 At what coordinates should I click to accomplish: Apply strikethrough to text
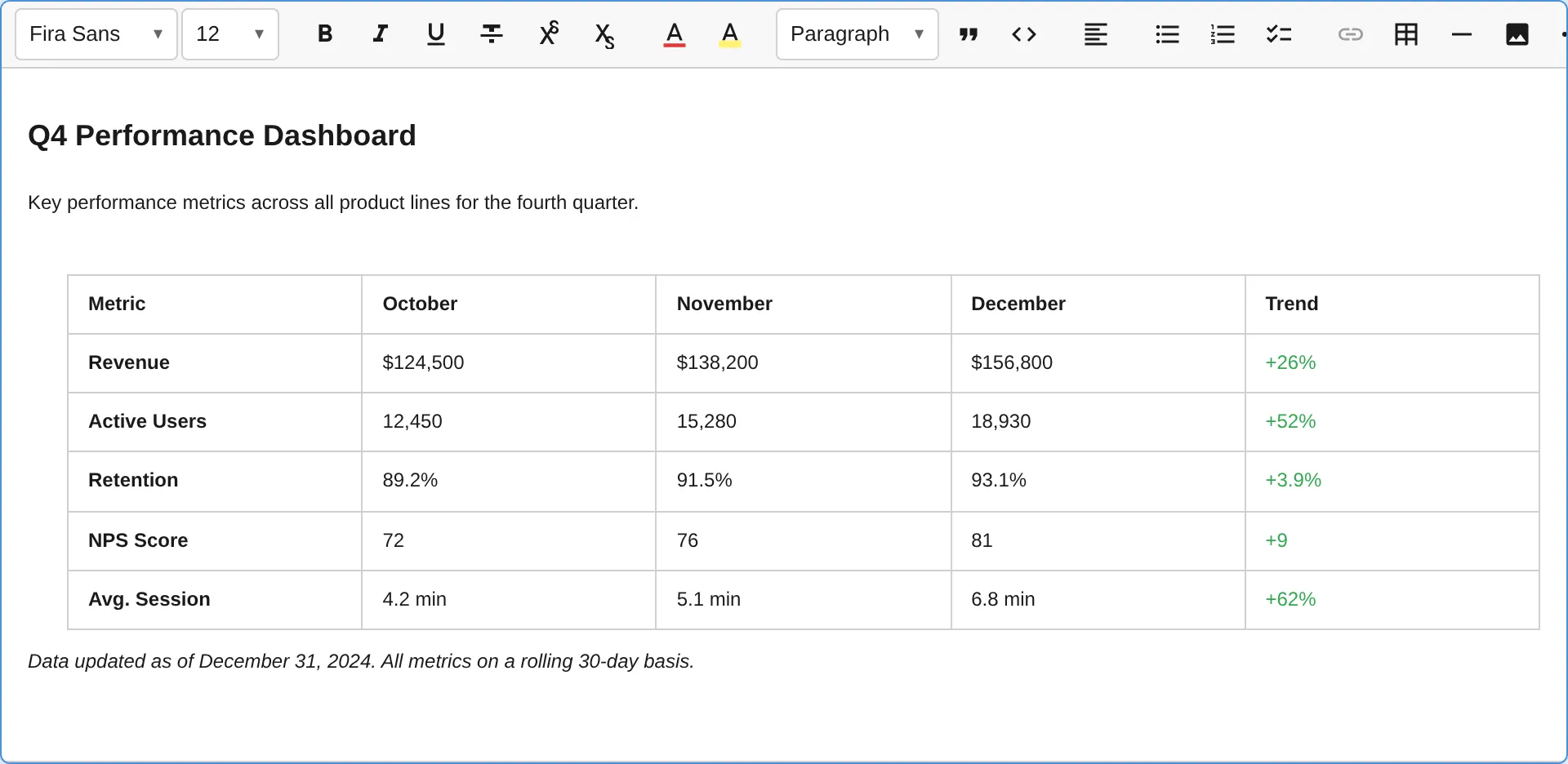click(492, 34)
